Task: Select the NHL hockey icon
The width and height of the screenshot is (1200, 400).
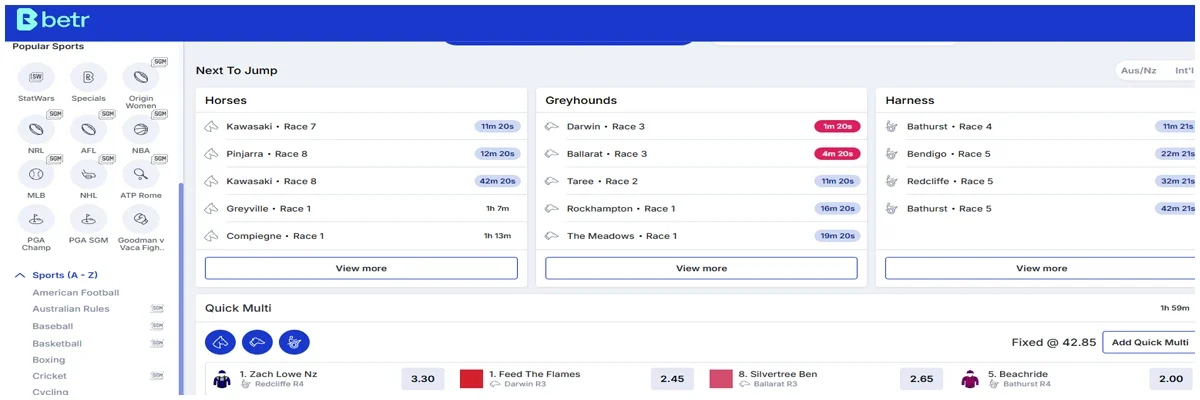Action: point(88,174)
